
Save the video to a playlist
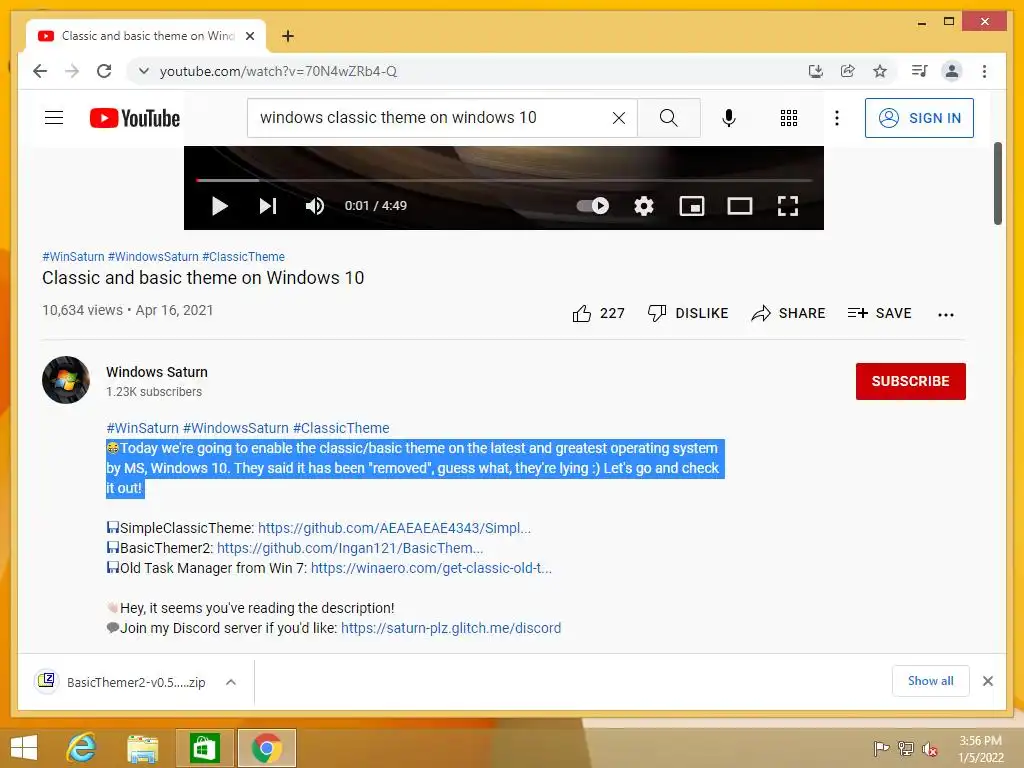click(879, 313)
